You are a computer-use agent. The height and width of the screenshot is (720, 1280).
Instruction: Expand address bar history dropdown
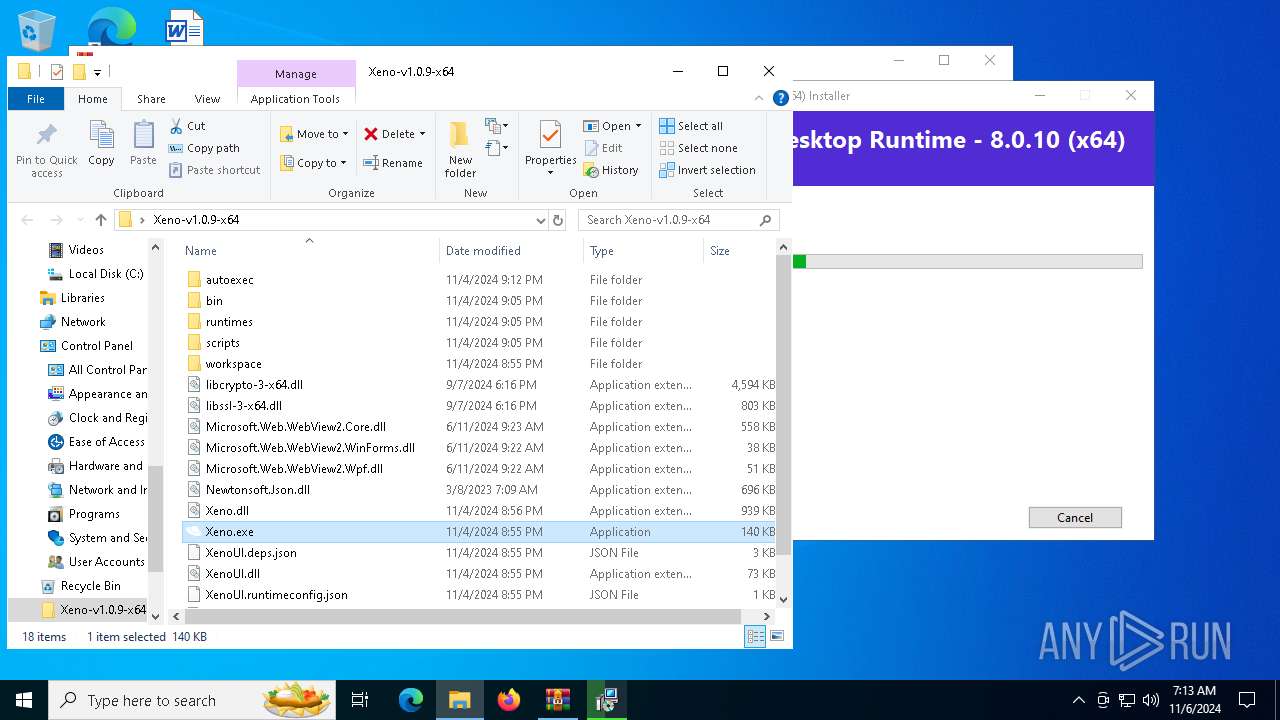pos(541,220)
